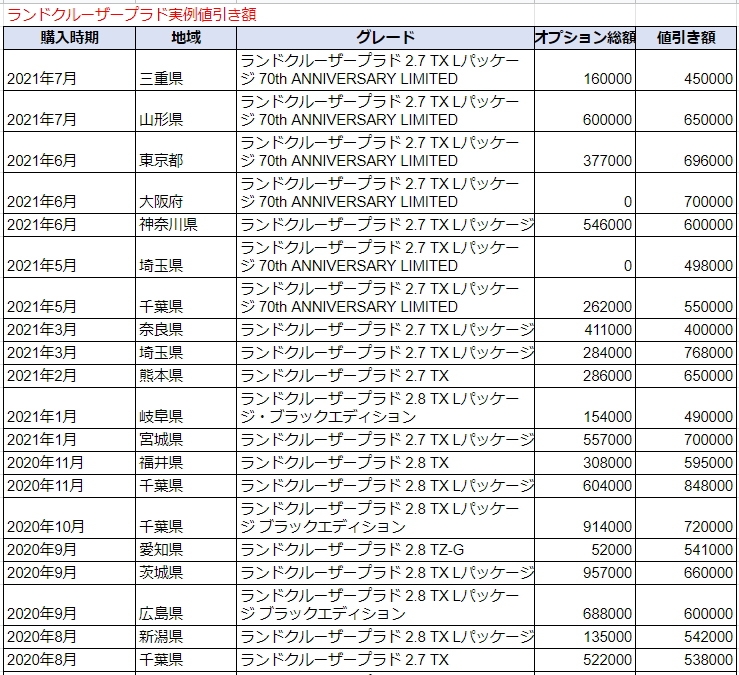
Task: Select grade cell in the 新潟県 row
Action: point(385,637)
